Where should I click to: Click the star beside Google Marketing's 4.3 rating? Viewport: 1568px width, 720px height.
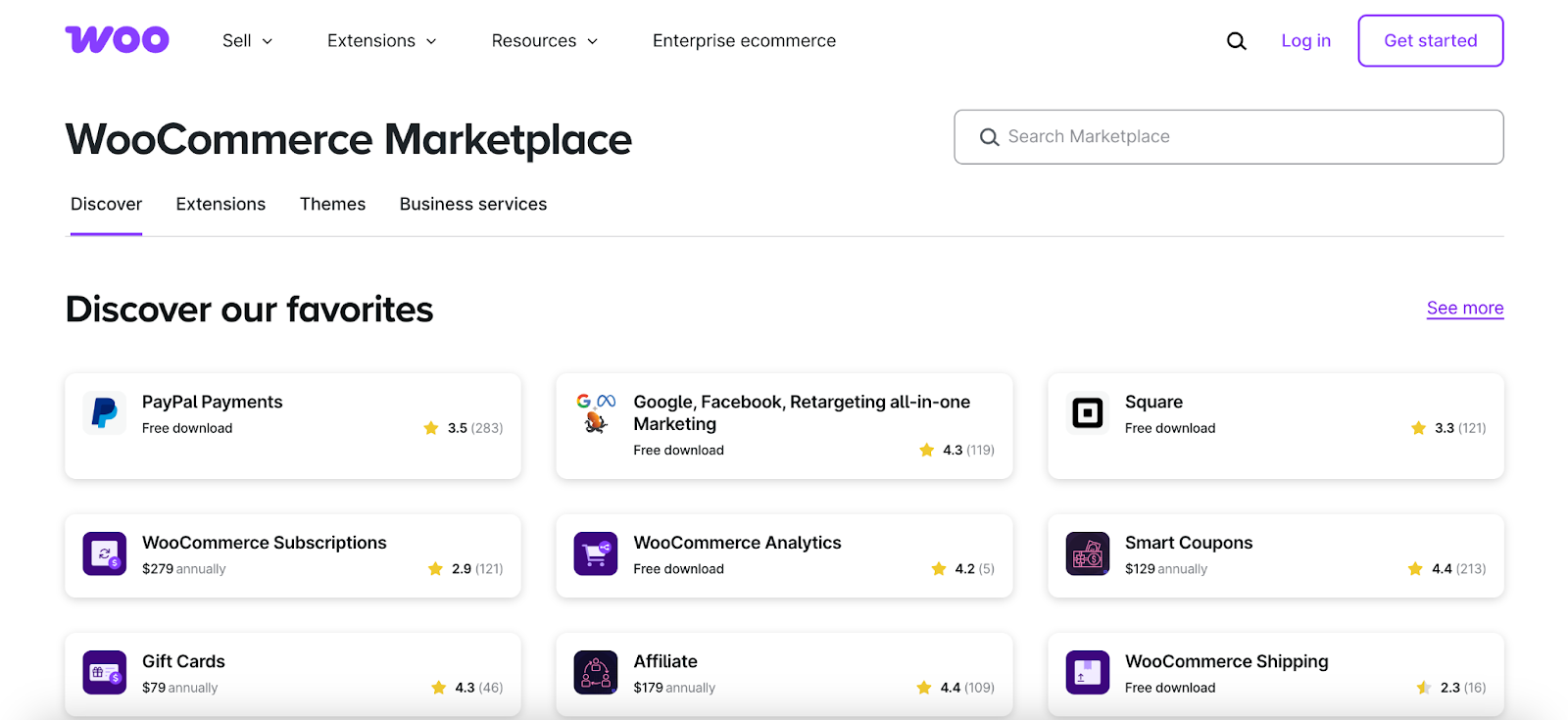tap(926, 450)
